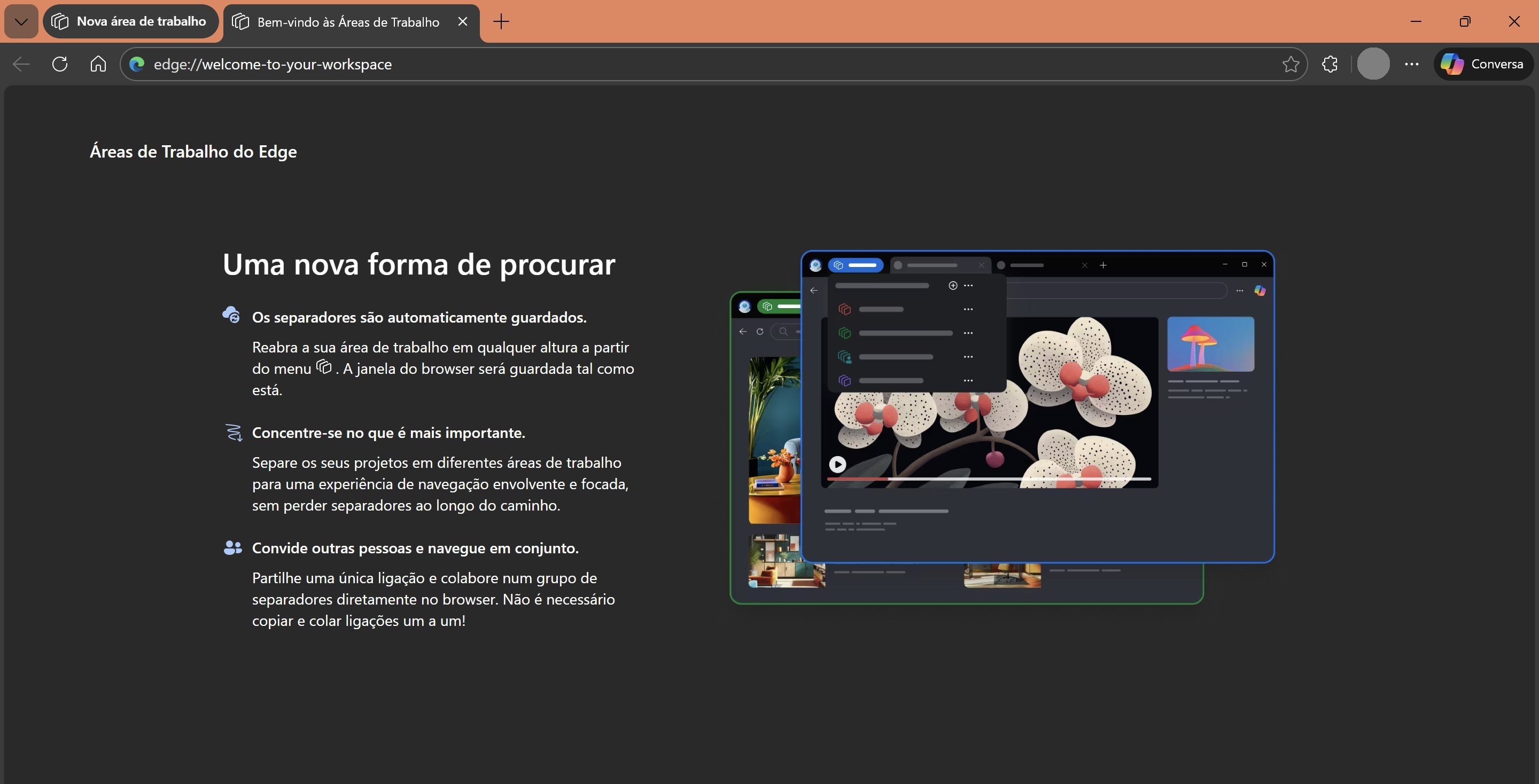This screenshot has width=1539, height=784.
Task: Open Nova área de trabalho workspace menu
Action: coord(130,21)
